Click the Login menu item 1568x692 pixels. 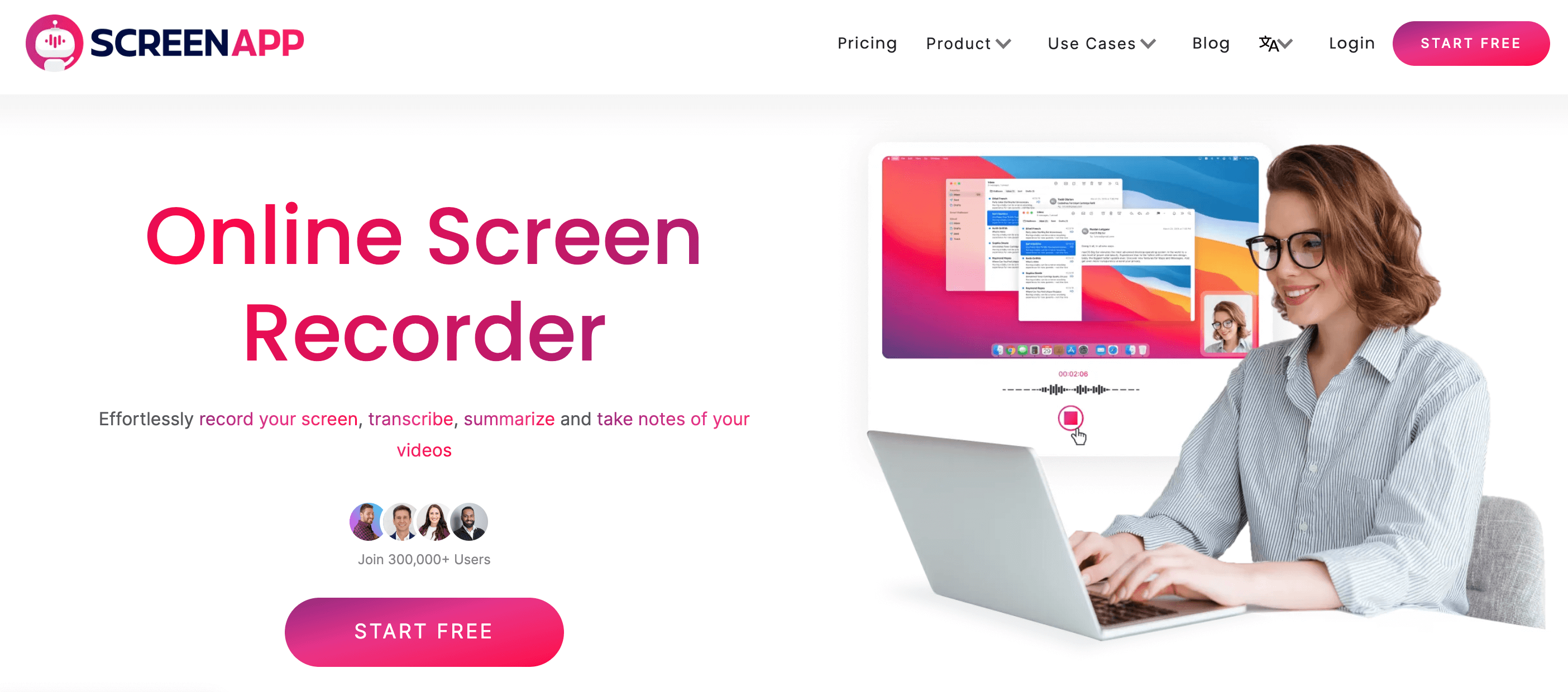(x=1351, y=42)
